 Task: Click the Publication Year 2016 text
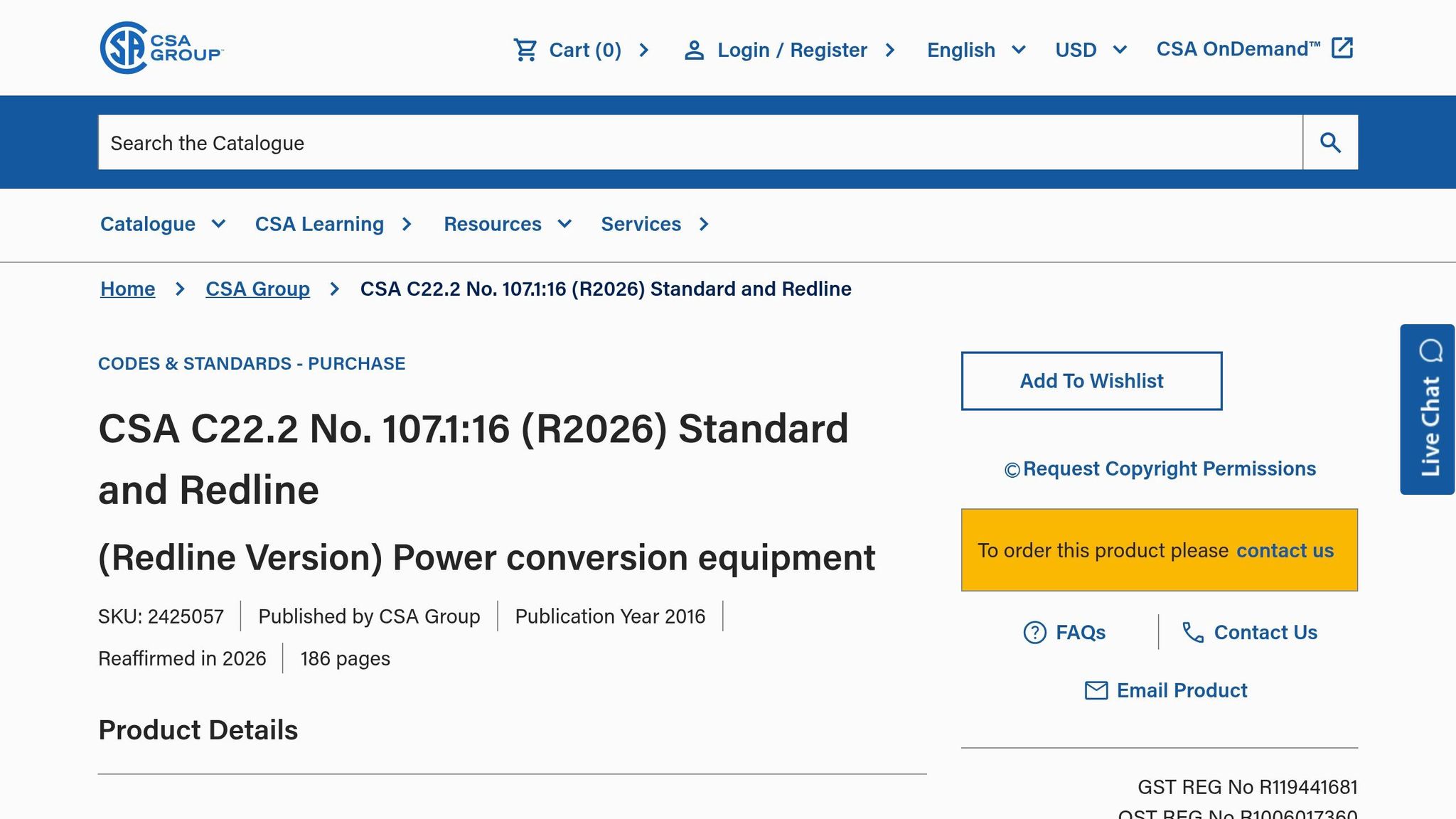coord(610,616)
